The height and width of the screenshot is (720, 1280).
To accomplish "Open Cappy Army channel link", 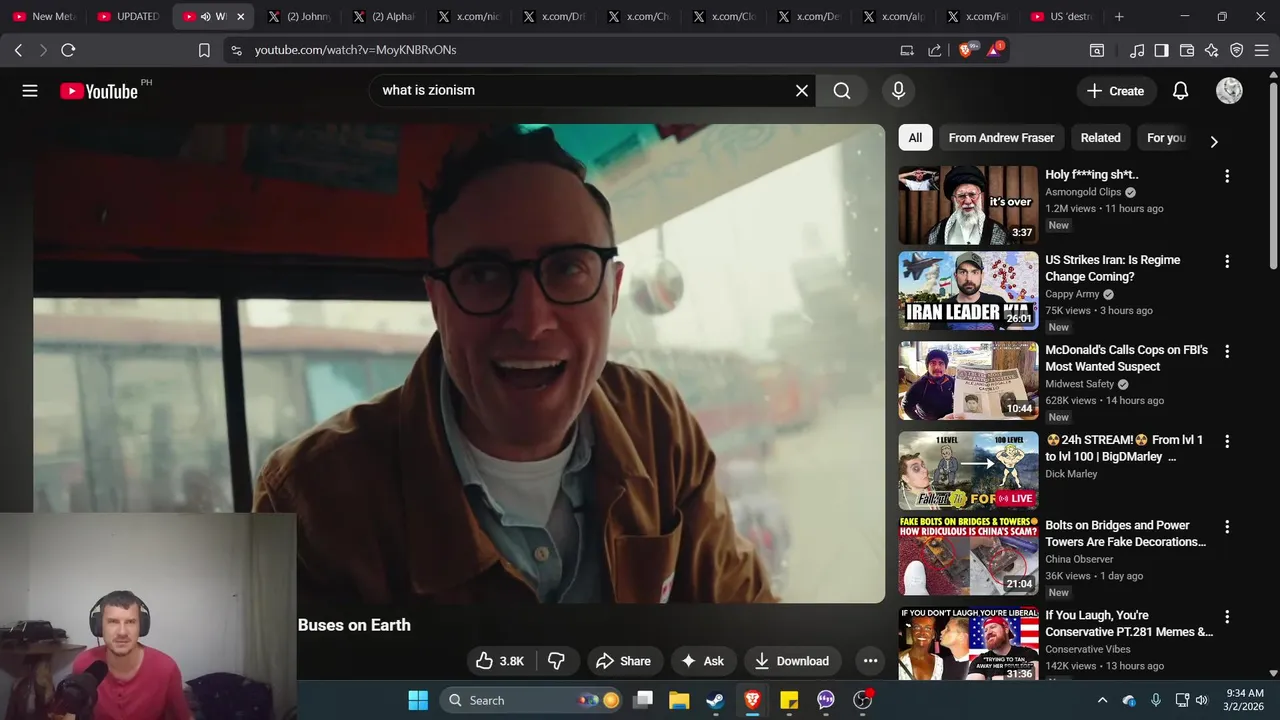I will click(1072, 294).
